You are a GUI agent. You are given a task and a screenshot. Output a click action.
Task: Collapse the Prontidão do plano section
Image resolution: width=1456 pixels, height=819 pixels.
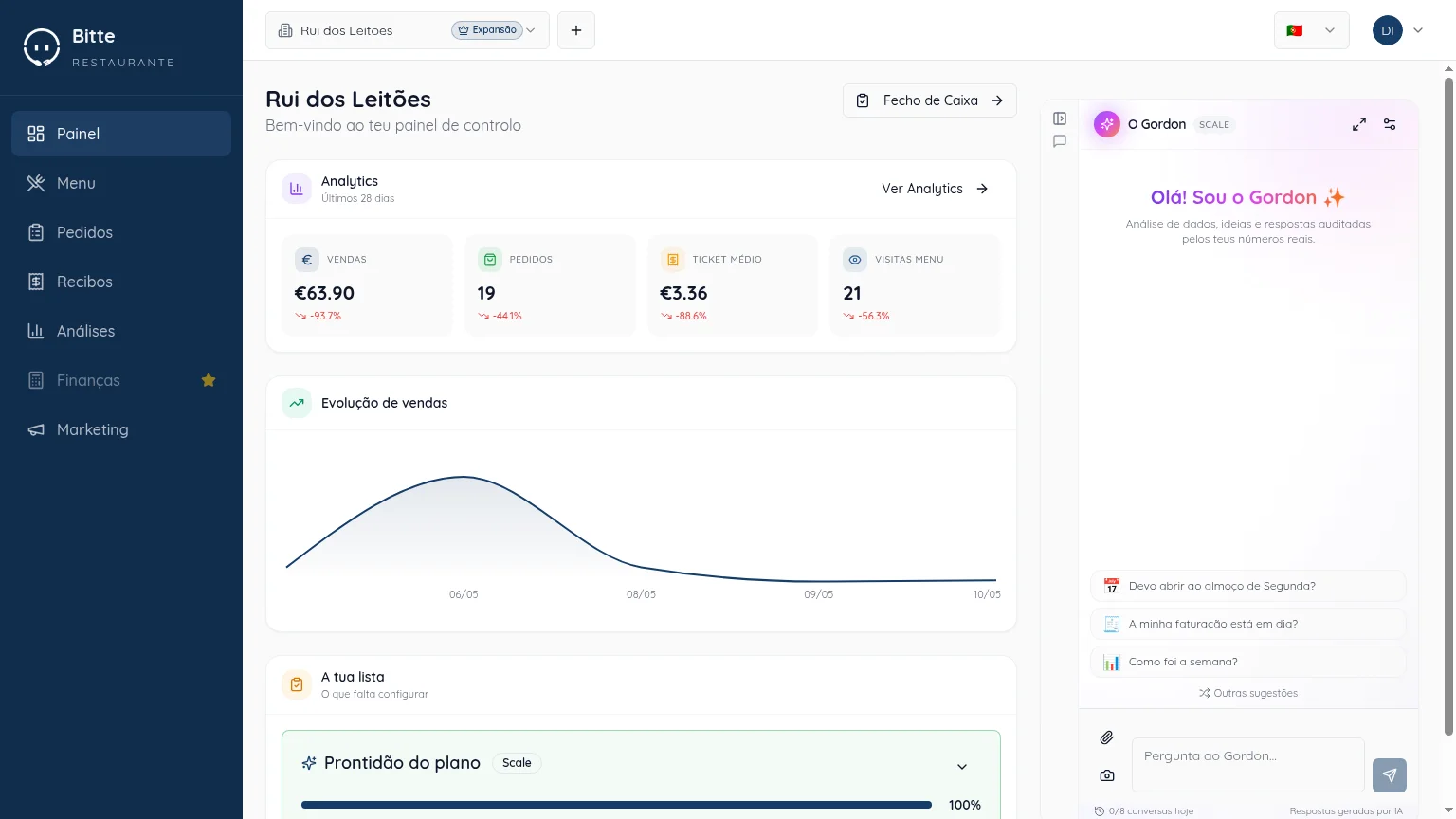[962, 766]
